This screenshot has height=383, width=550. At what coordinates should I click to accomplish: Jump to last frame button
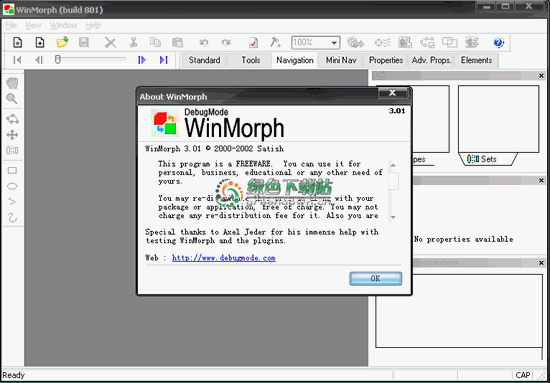click(x=163, y=60)
